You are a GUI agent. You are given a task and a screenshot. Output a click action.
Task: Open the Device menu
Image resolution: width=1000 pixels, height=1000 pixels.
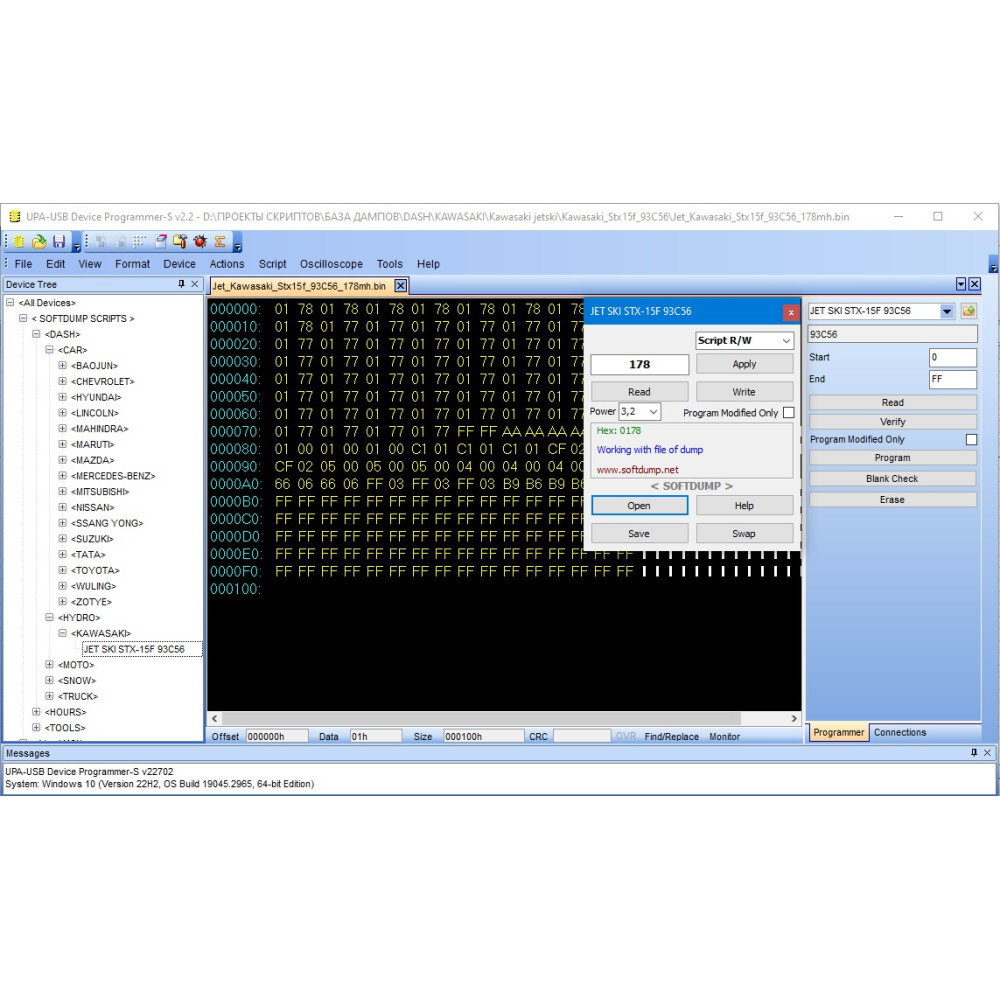pos(179,264)
